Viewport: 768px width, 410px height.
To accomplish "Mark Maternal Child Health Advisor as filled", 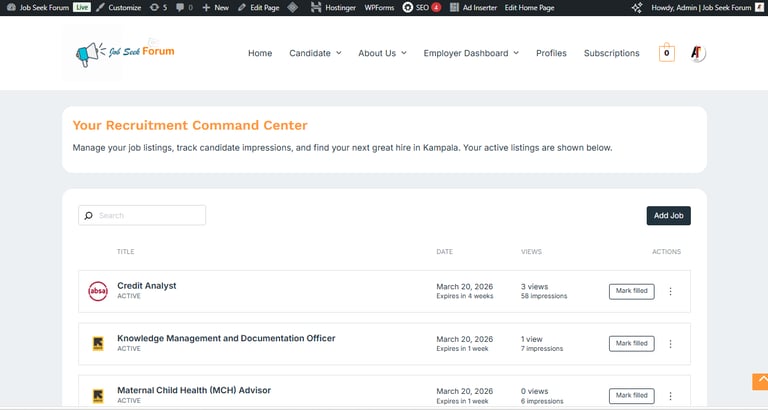I will point(631,396).
